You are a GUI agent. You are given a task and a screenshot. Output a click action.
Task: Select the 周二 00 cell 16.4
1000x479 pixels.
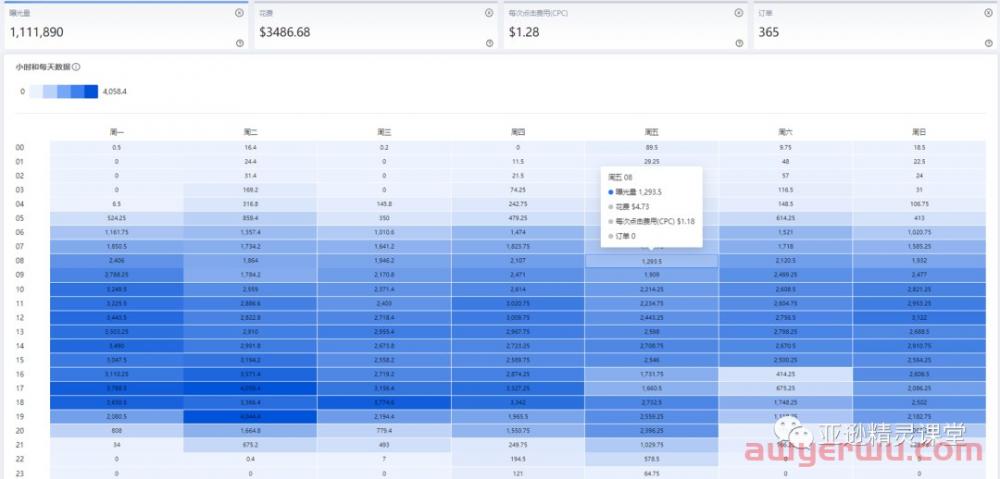(x=250, y=148)
